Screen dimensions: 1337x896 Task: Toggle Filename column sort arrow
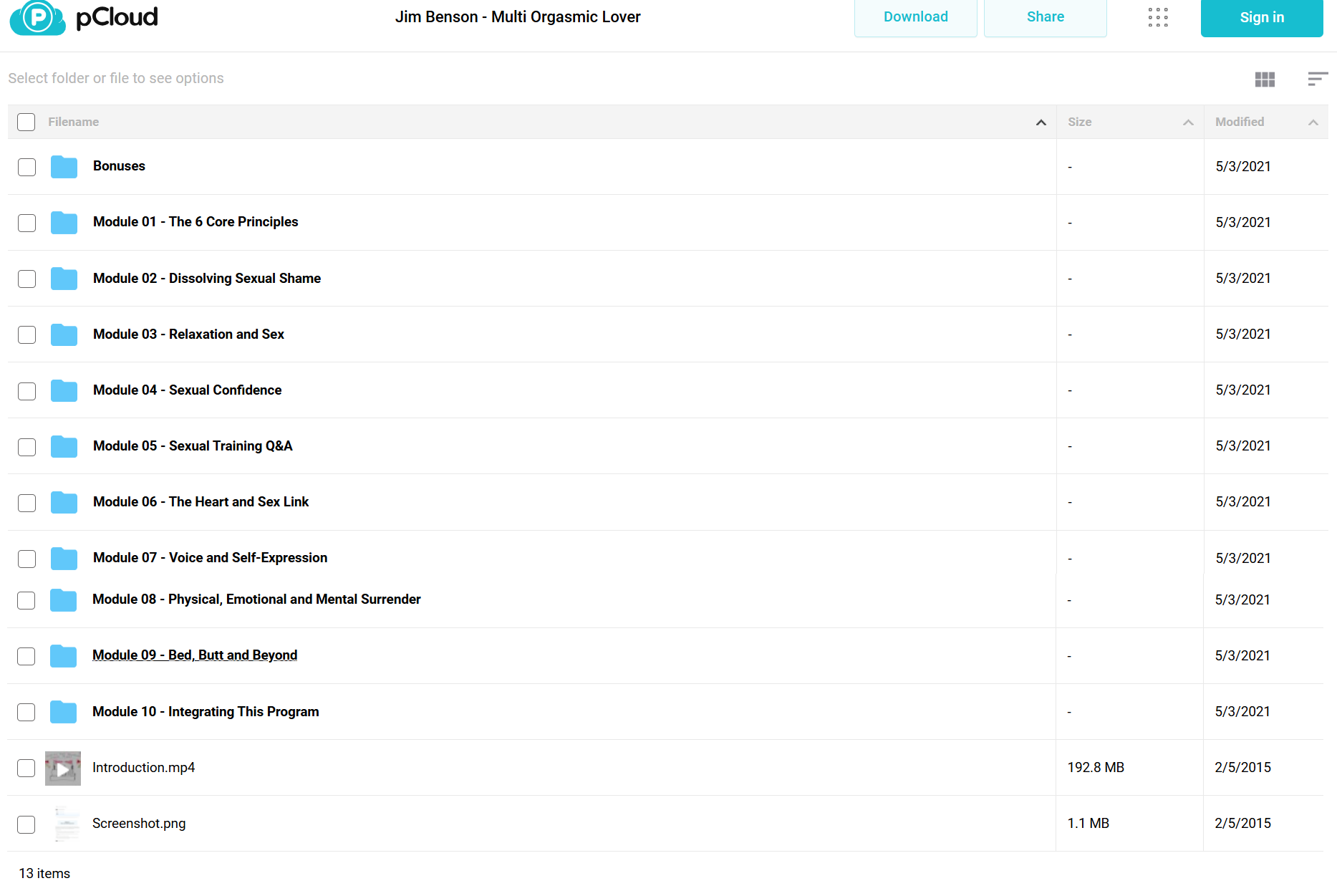coord(1041,122)
